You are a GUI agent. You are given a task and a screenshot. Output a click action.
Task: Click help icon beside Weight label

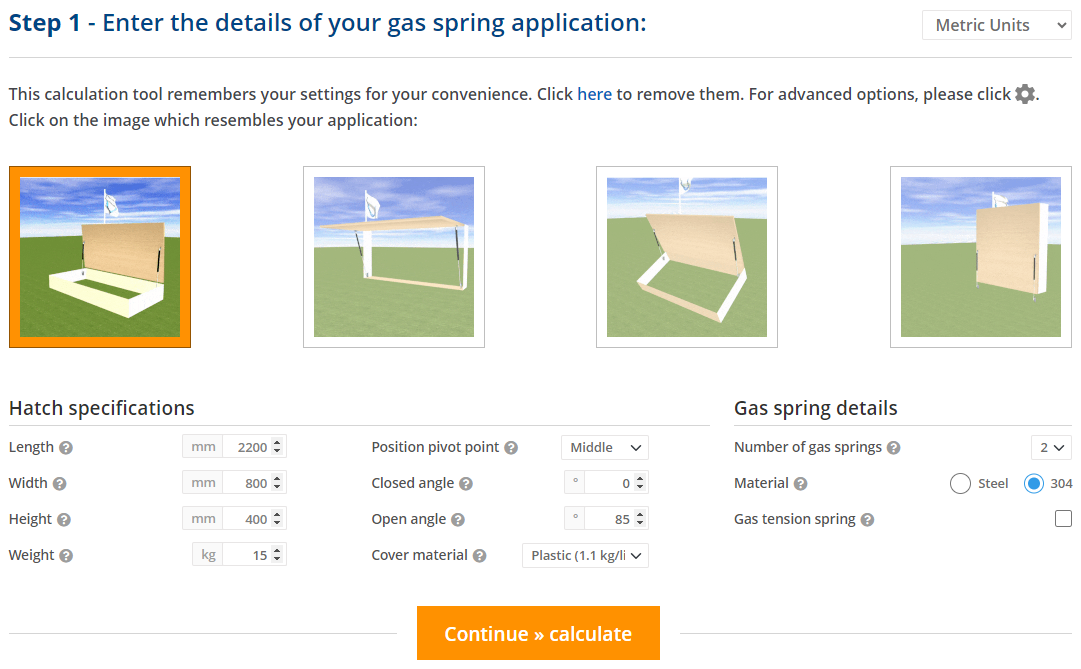pos(66,556)
